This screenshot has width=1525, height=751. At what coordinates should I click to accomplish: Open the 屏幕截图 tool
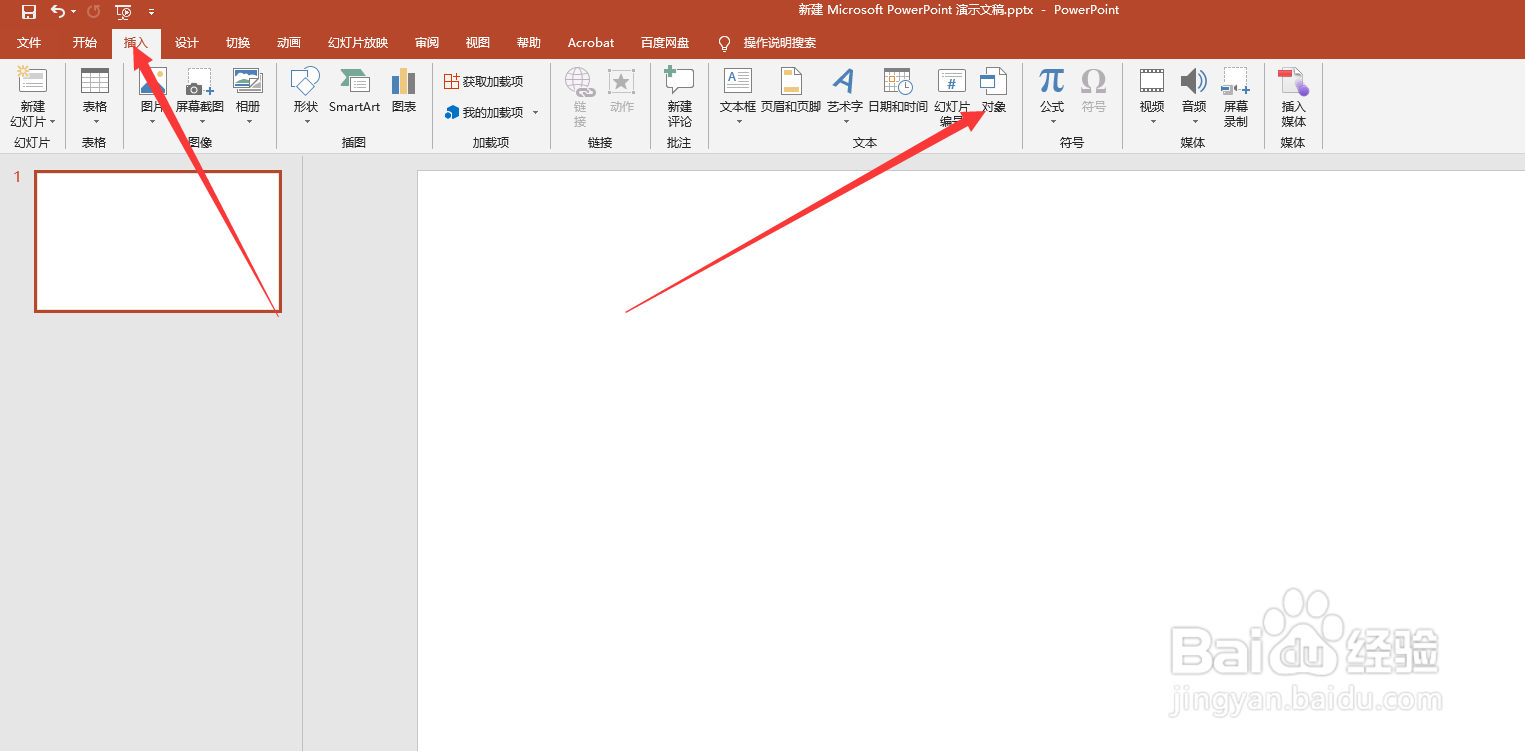pyautogui.click(x=200, y=96)
